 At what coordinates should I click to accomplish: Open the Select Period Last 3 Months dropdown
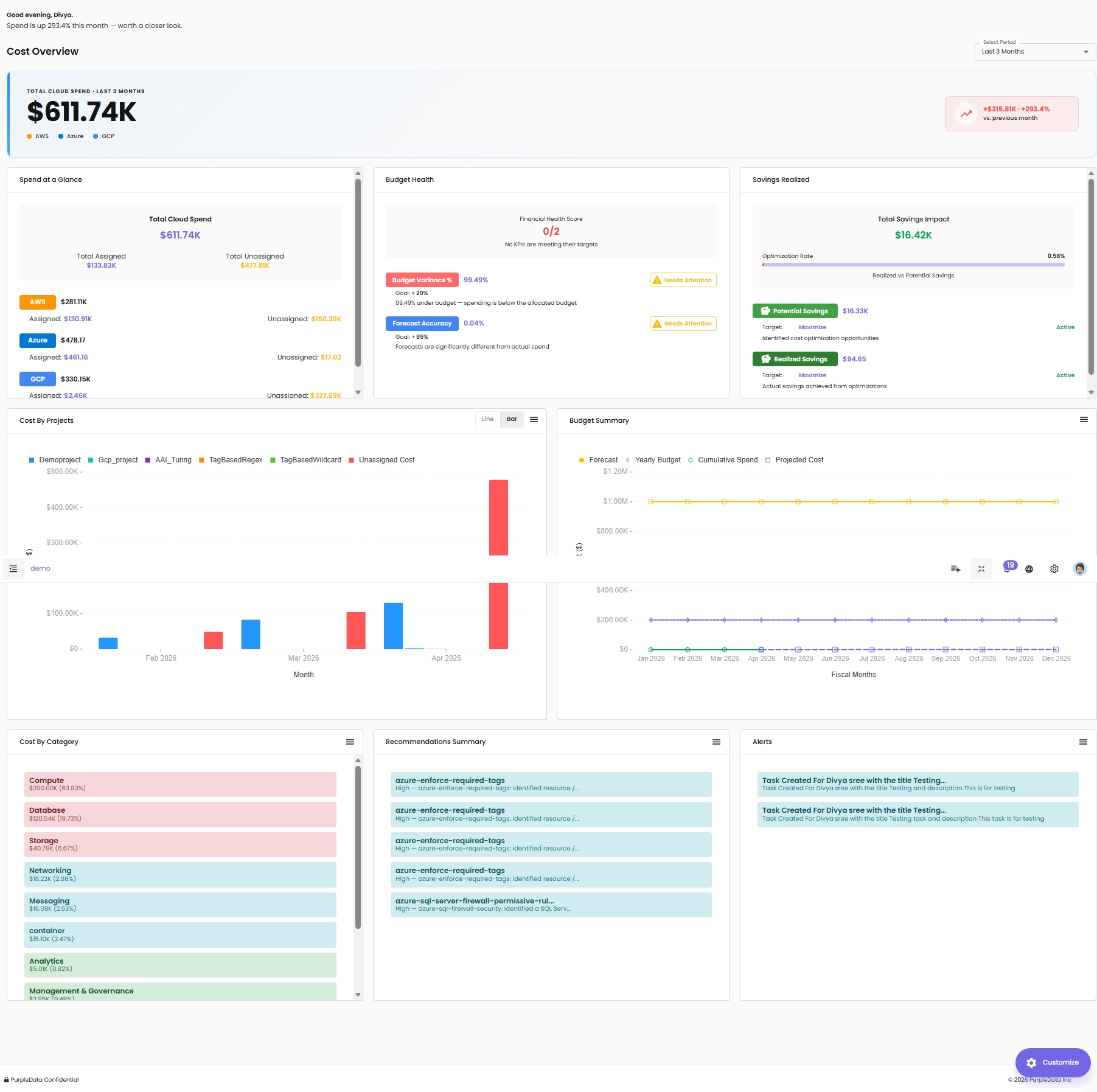[x=1035, y=52]
